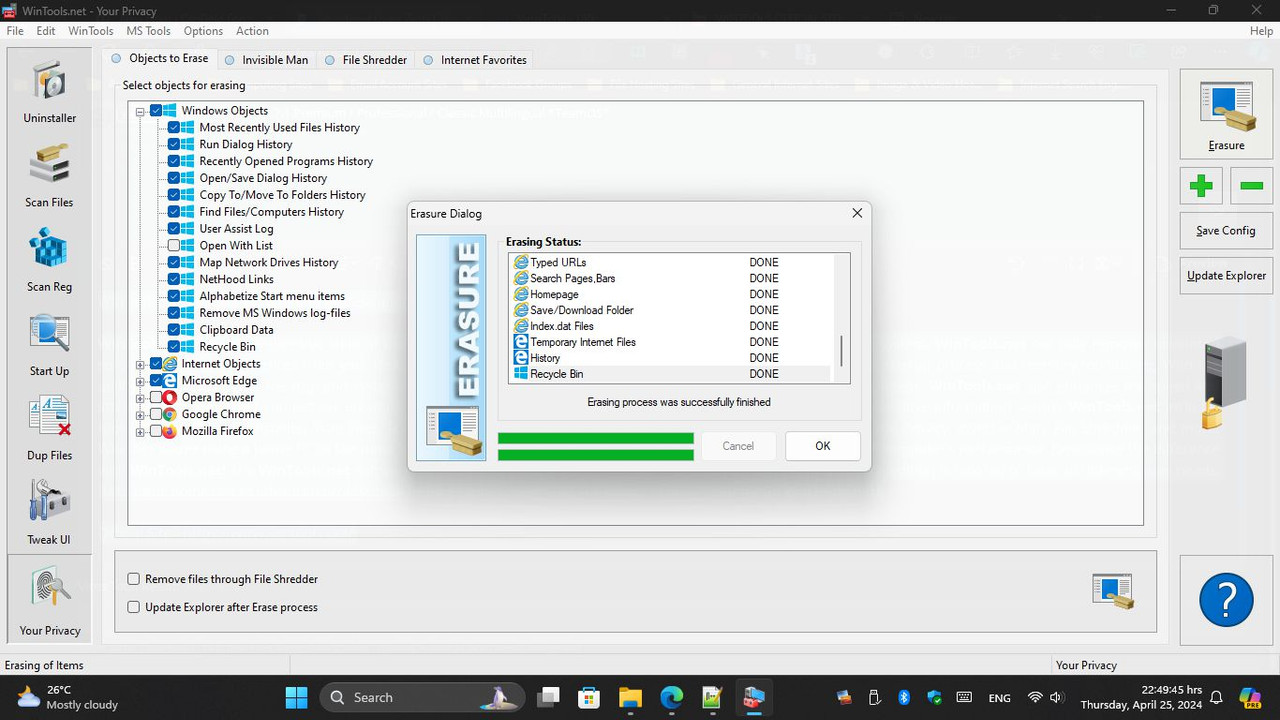Image resolution: width=1280 pixels, height=720 pixels.
Task: Click the blue help question mark
Action: pyautogui.click(x=1226, y=600)
